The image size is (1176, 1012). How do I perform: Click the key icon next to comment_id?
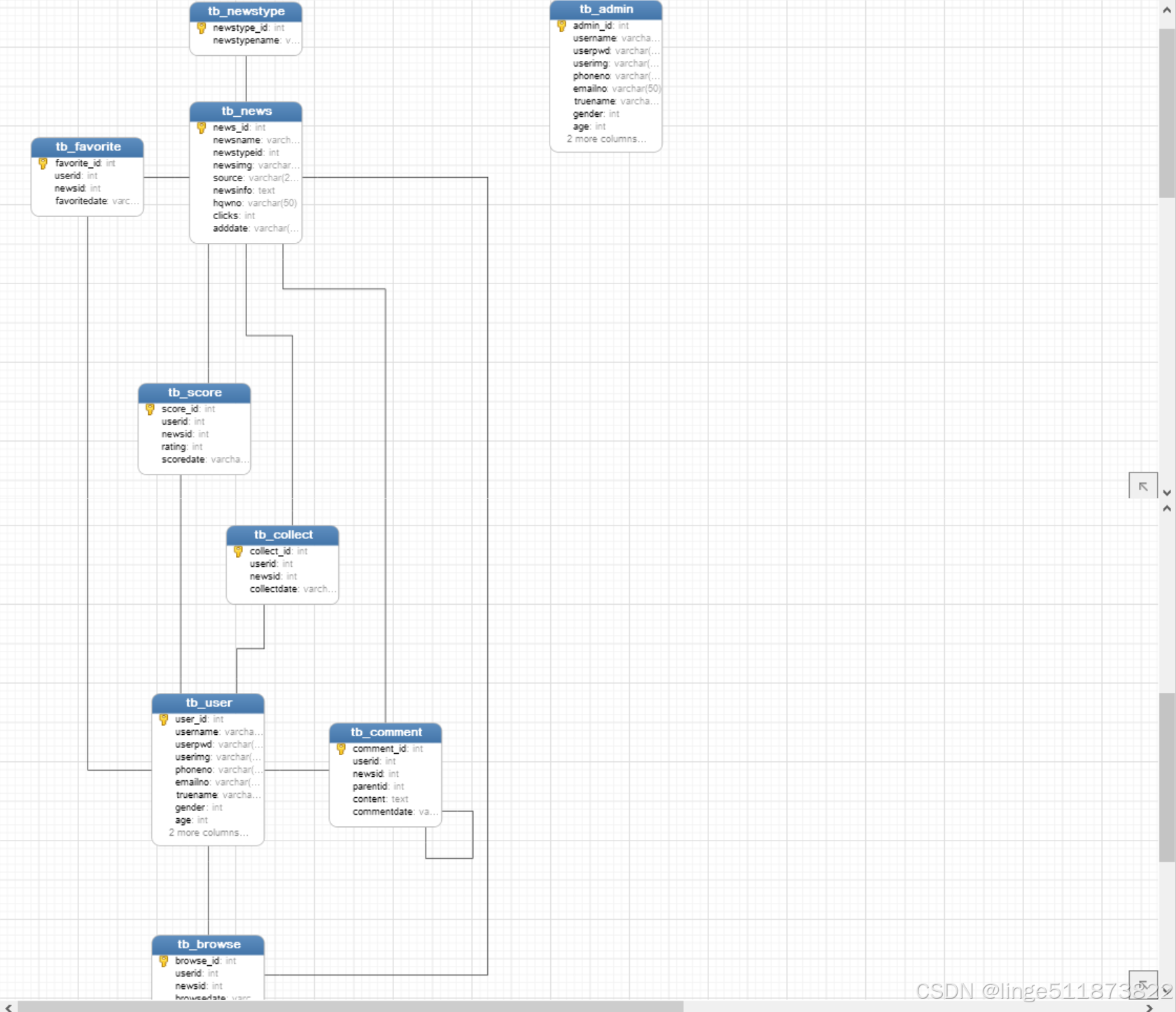[341, 748]
